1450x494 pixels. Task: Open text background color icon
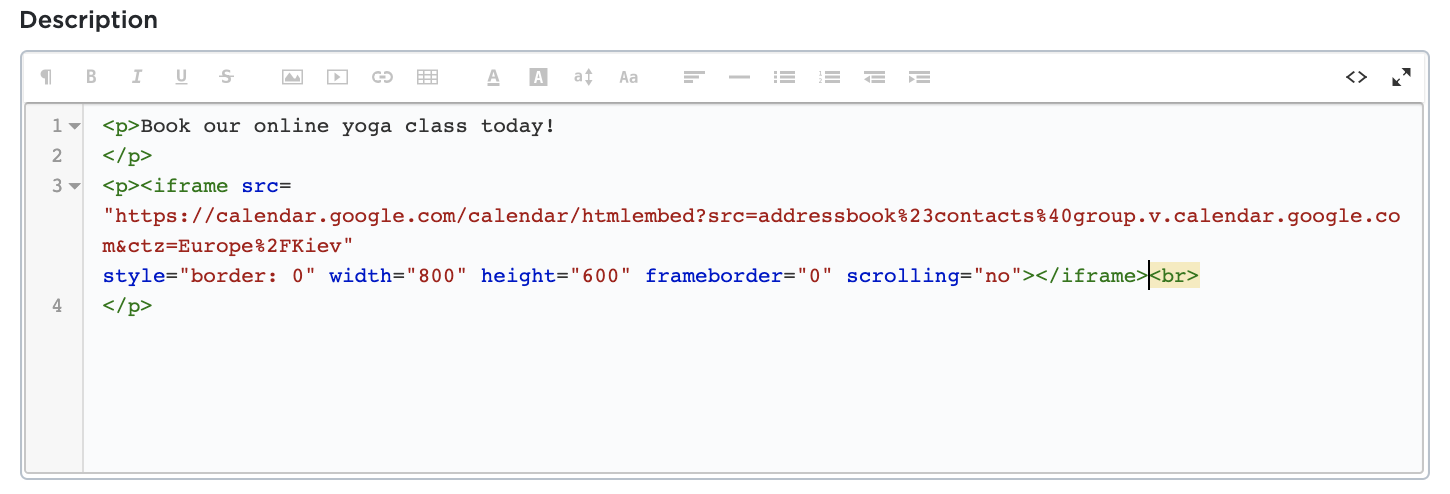(x=538, y=77)
